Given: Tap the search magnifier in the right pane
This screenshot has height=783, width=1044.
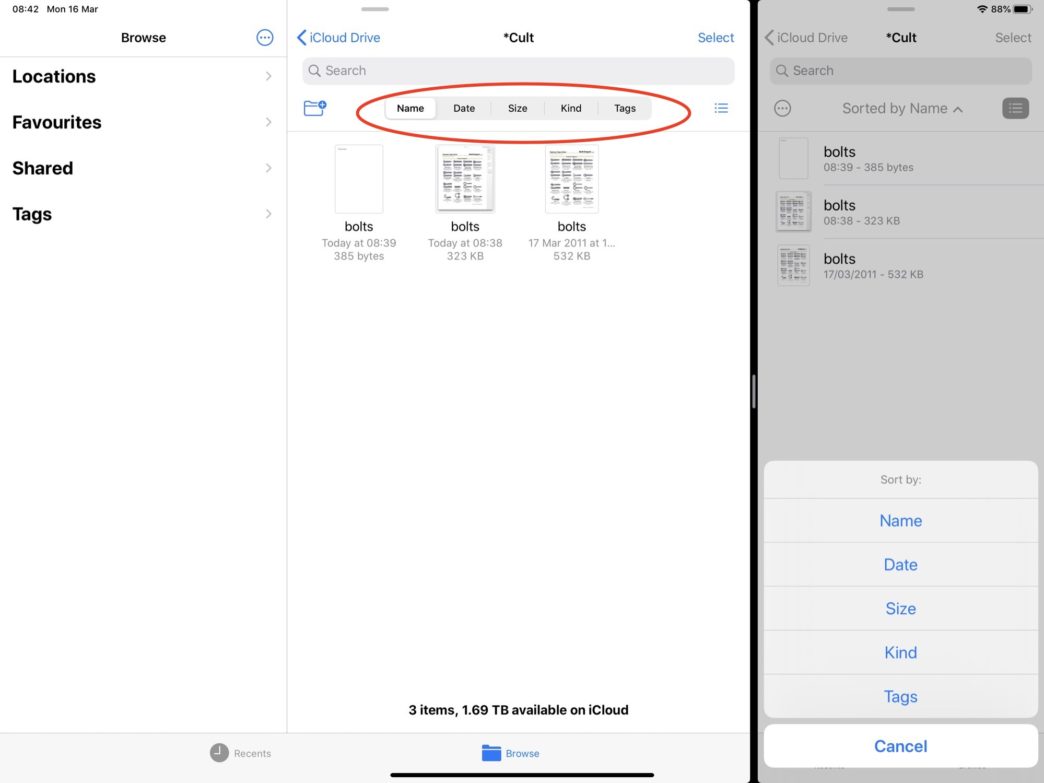Looking at the screenshot, I should pyautogui.click(x=783, y=70).
